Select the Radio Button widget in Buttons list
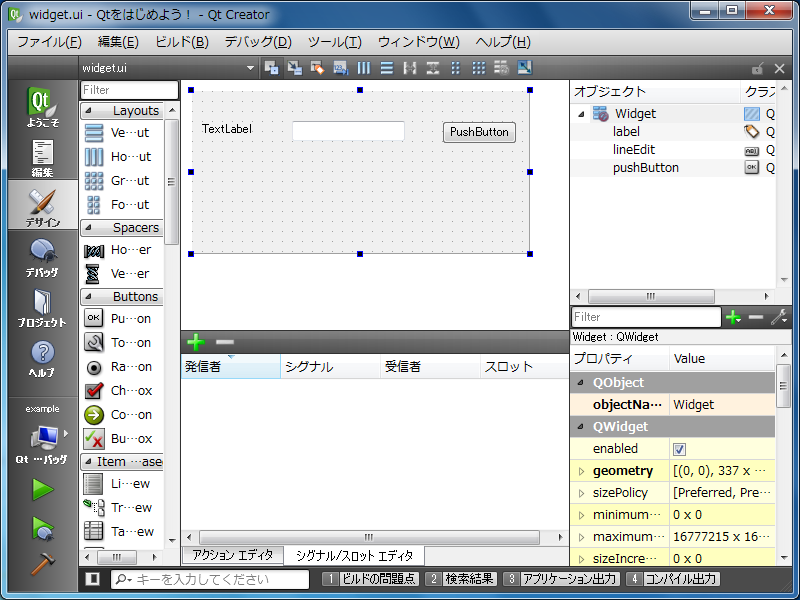 120,367
